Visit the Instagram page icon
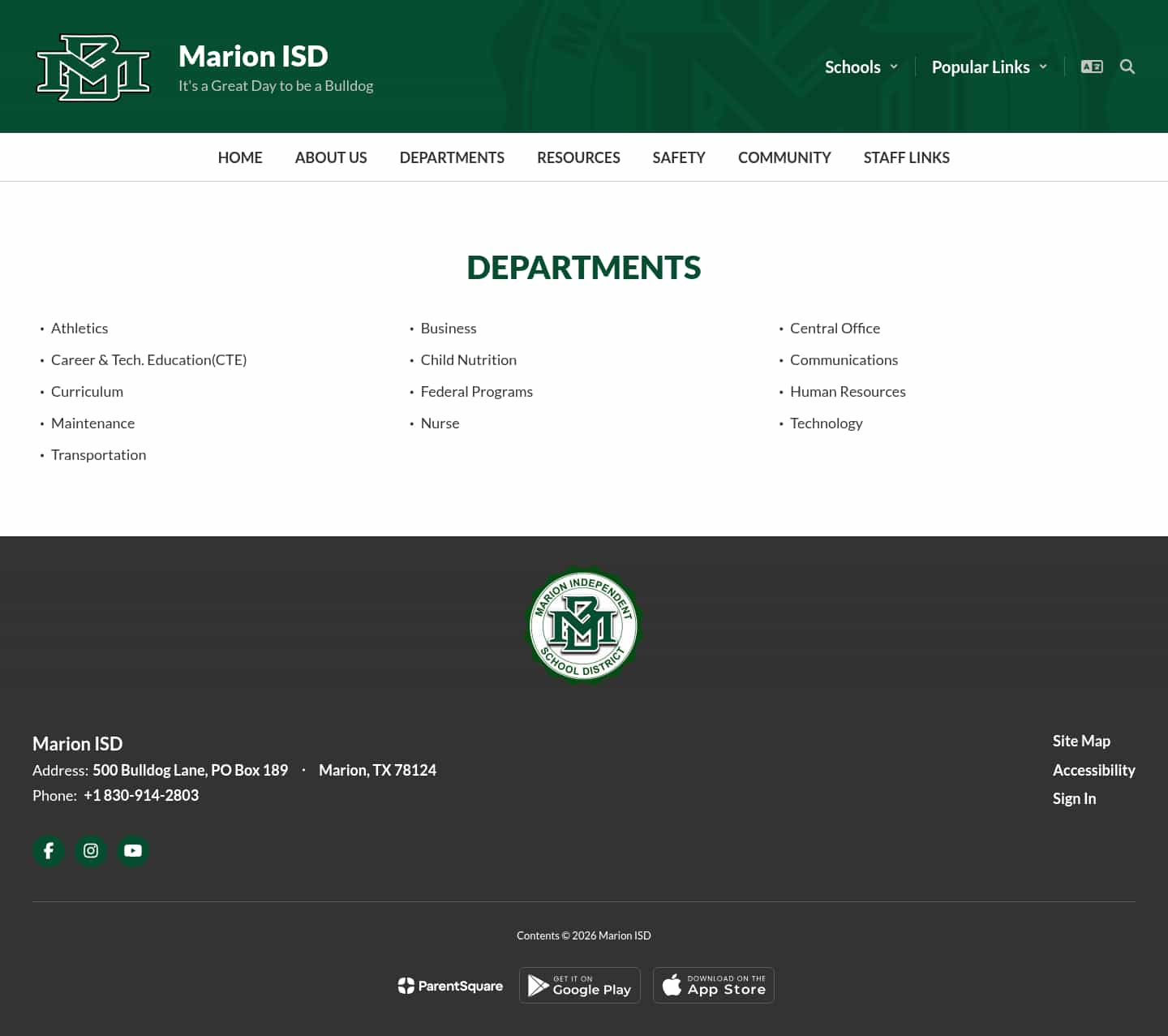The height and width of the screenshot is (1036, 1168). point(91,850)
